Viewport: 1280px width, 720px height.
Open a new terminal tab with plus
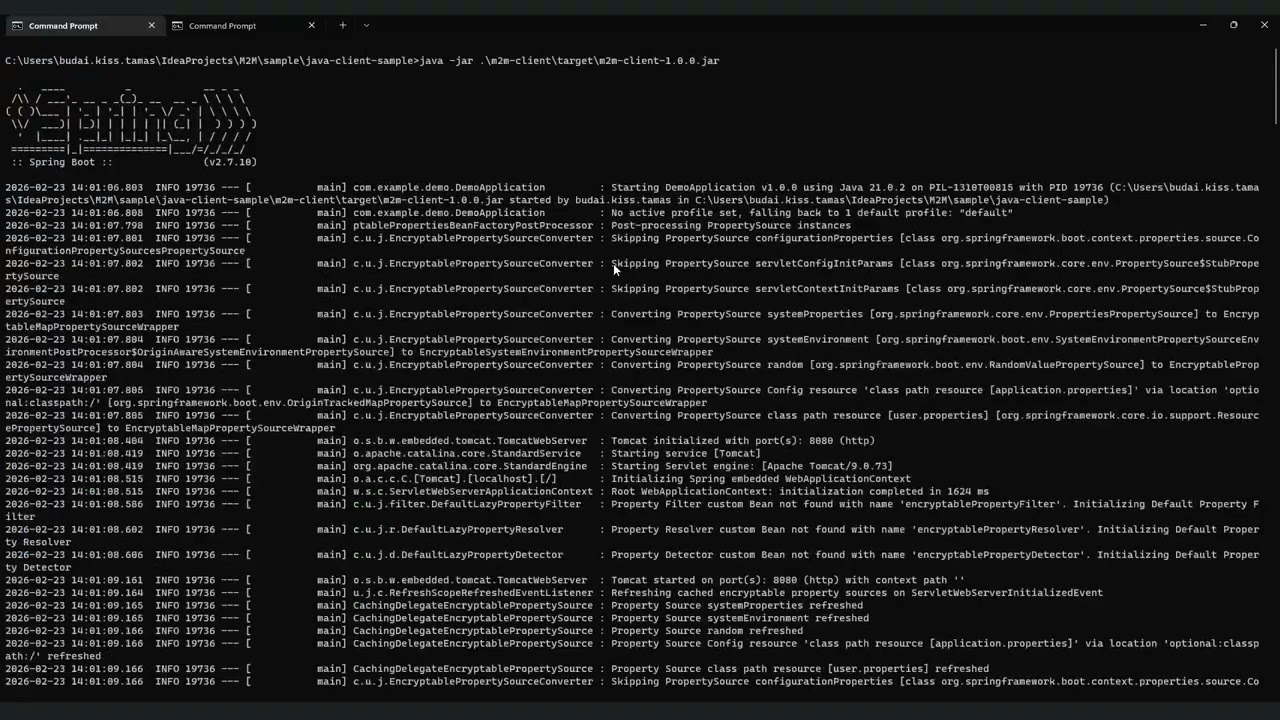click(342, 26)
